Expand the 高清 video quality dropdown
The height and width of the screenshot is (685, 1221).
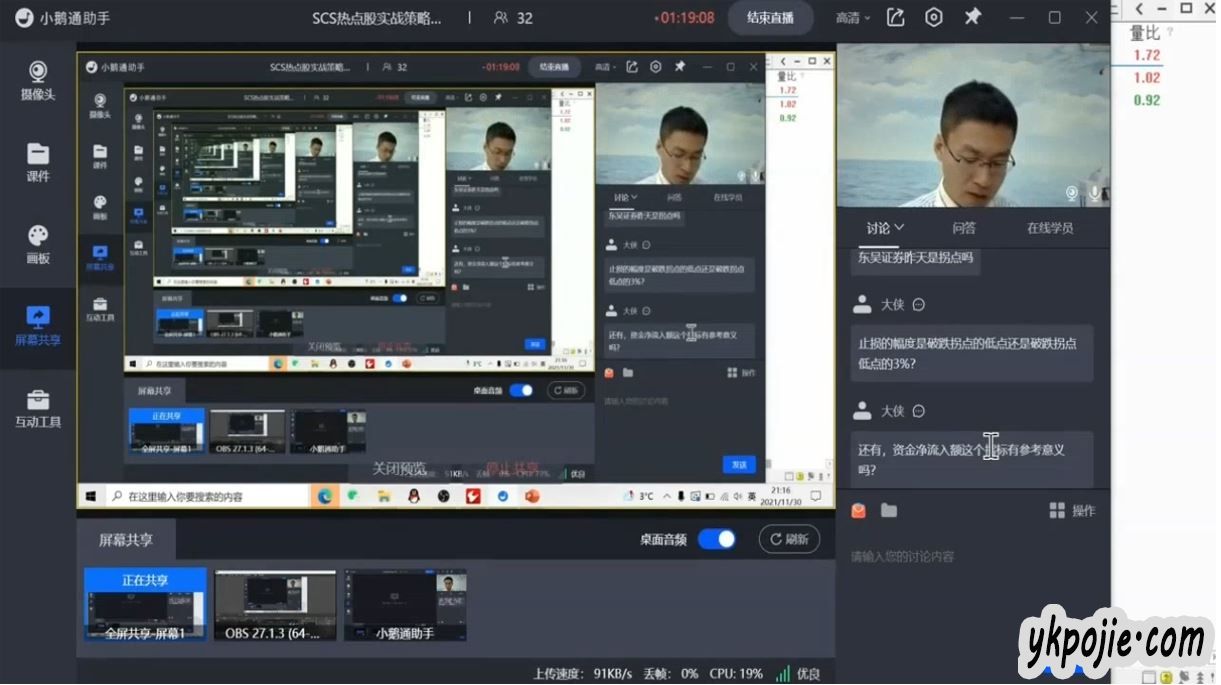(853, 18)
